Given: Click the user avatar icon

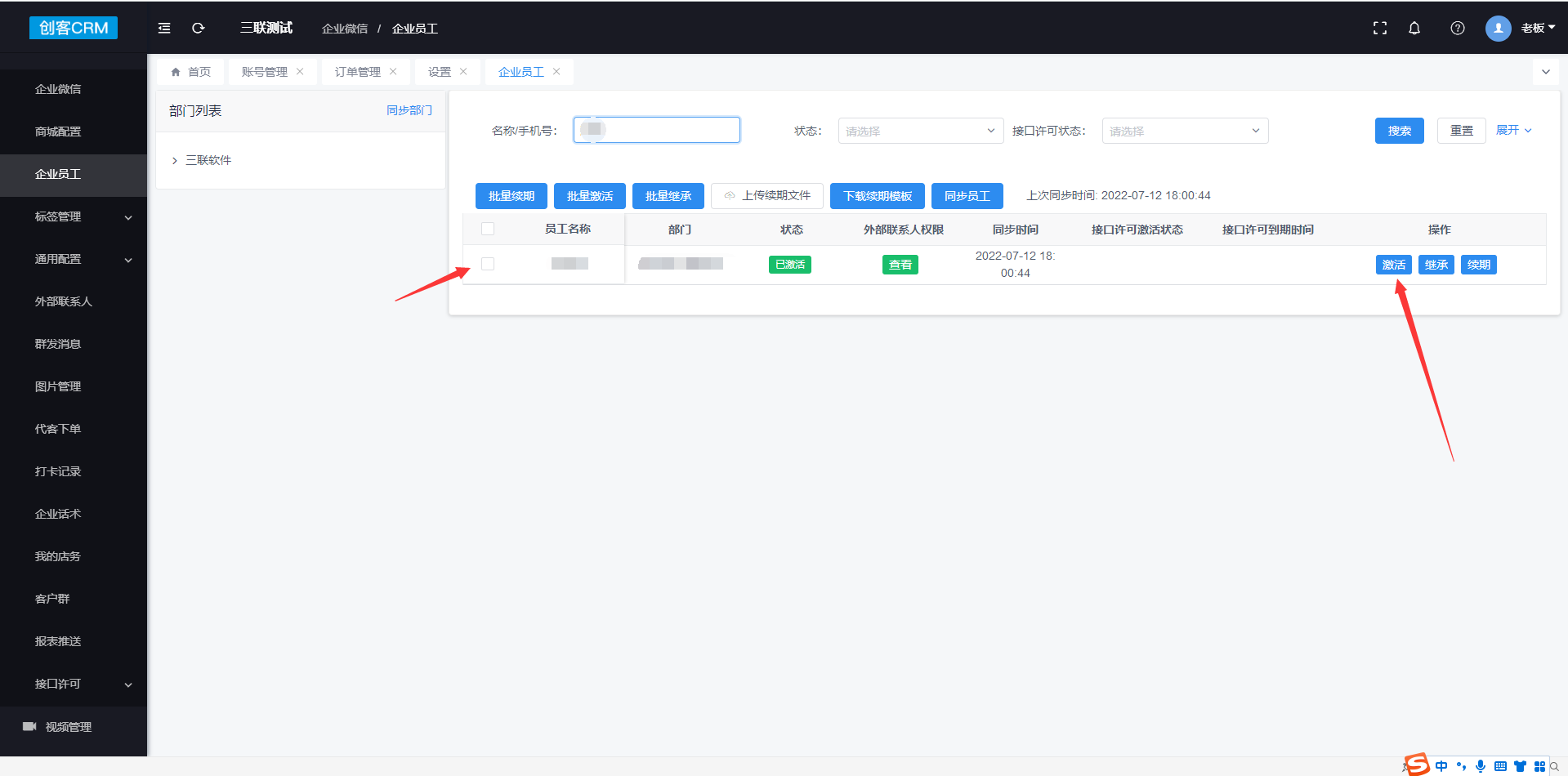Looking at the screenshot, I should pos(1499,28).
